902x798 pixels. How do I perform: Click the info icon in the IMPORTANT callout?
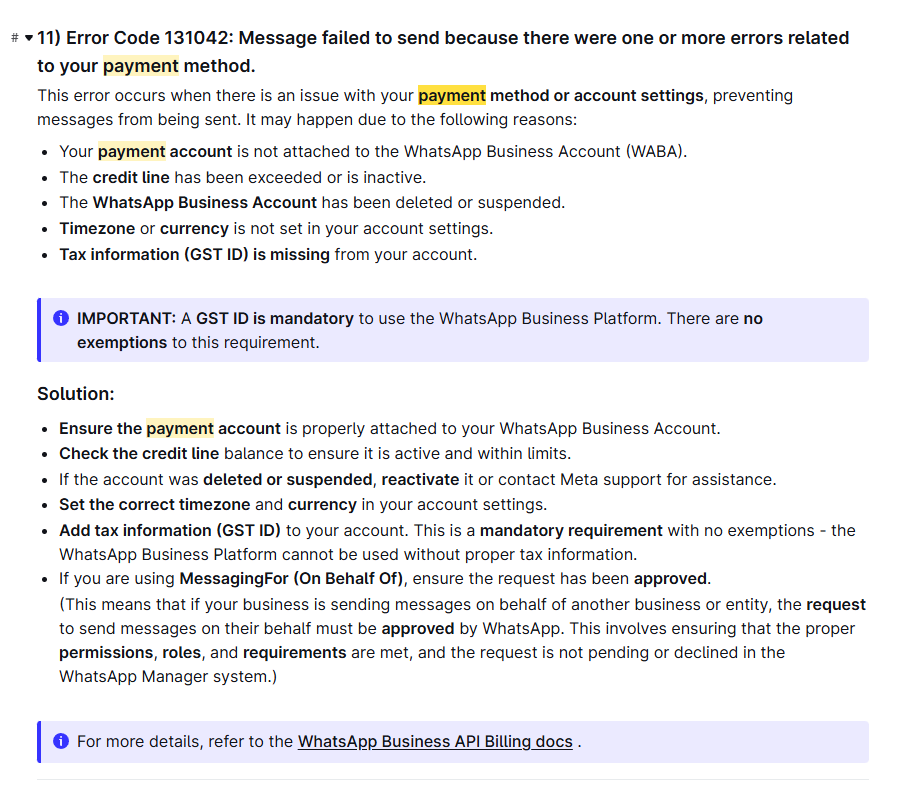tap(61, 318)
